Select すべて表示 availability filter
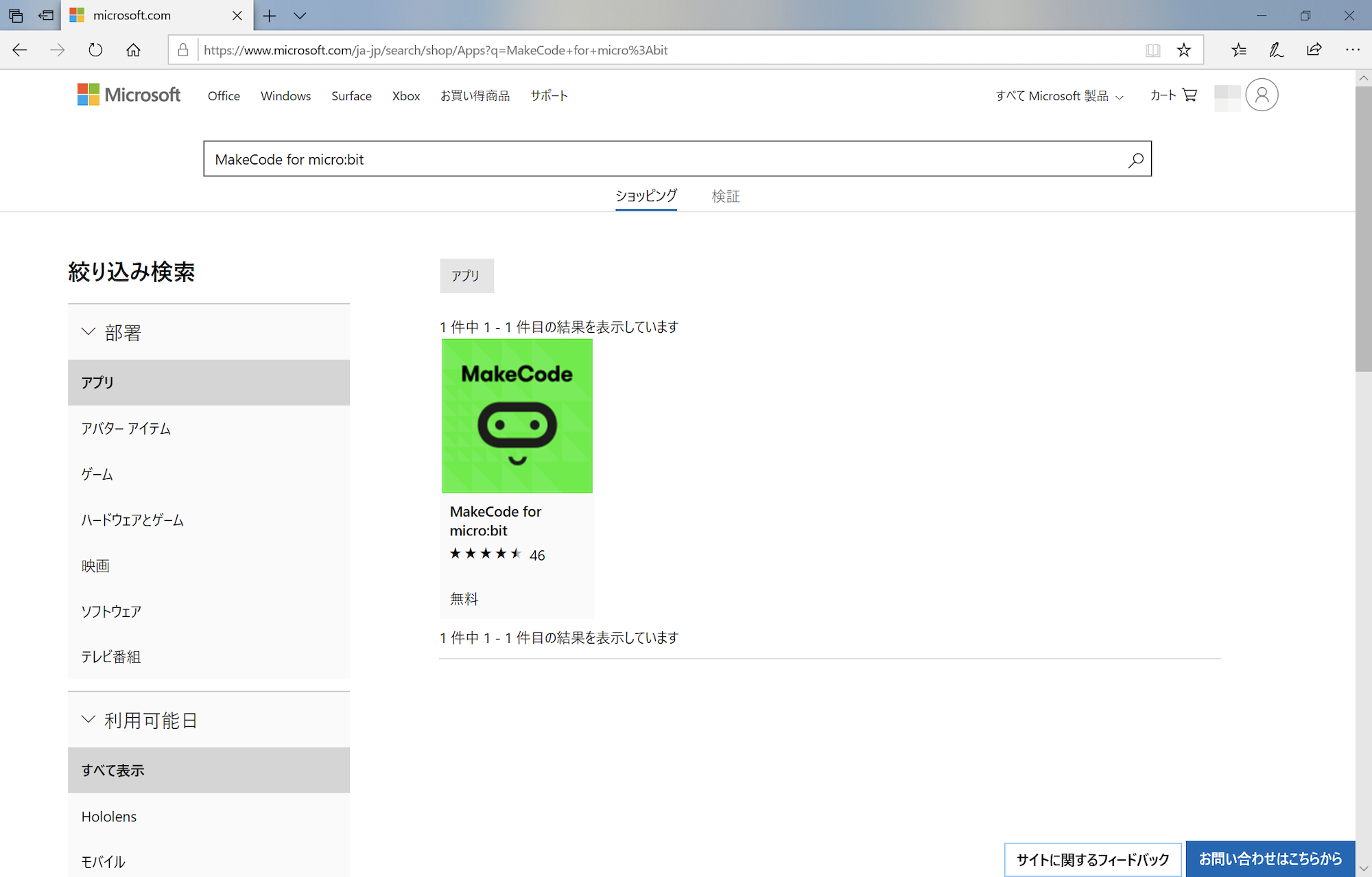The image size is (1372, 877). tap(209, 770)
